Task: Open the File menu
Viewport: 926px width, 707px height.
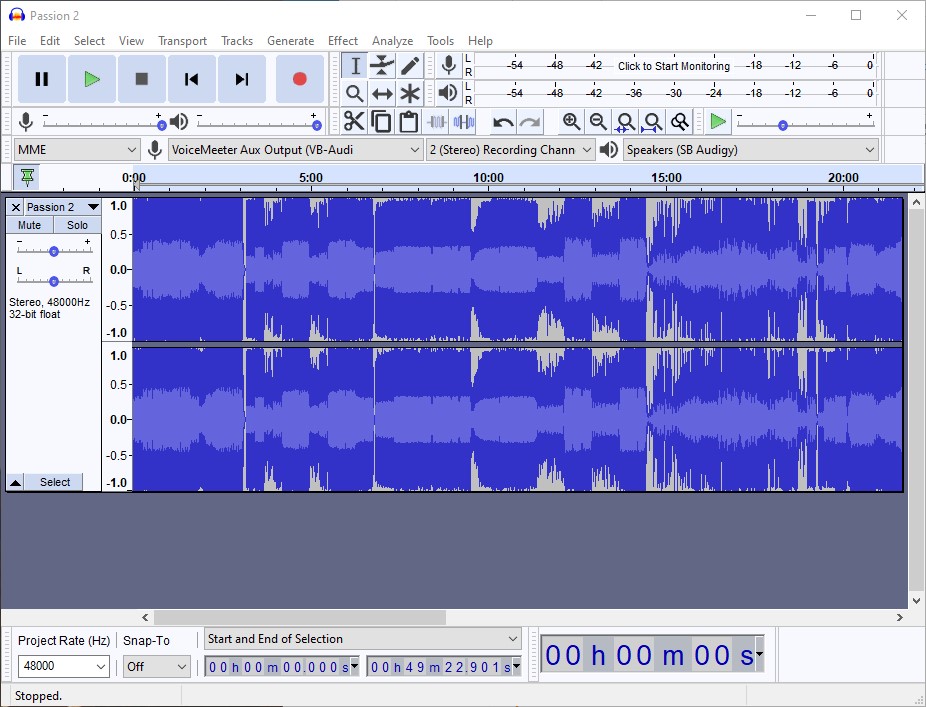Action: pyautogui.click(x=17, y=41)
